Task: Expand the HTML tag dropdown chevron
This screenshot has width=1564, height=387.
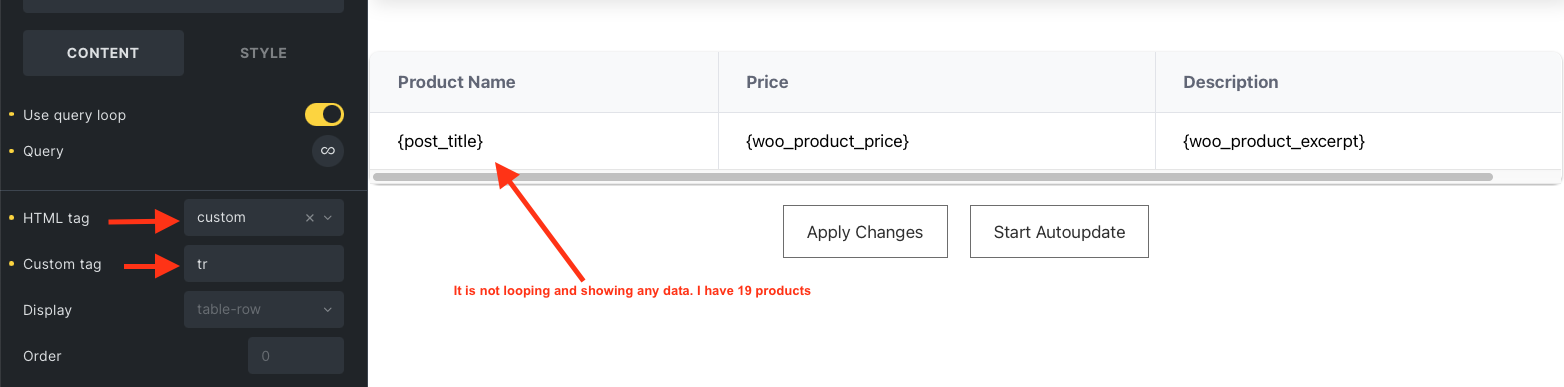Action: click(x=329, y=218)
